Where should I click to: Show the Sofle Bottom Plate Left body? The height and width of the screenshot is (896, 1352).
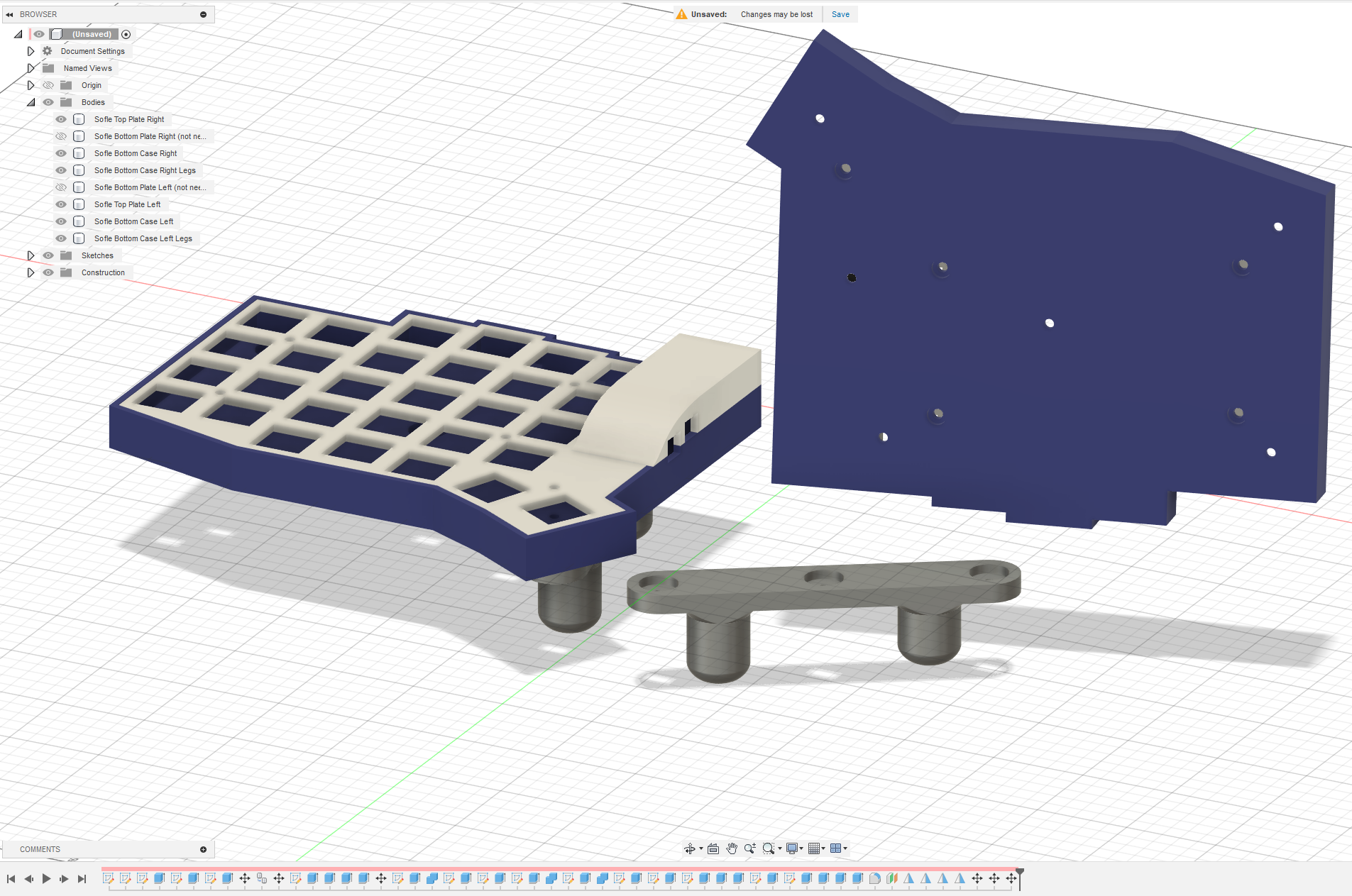(x=61, y=187)
